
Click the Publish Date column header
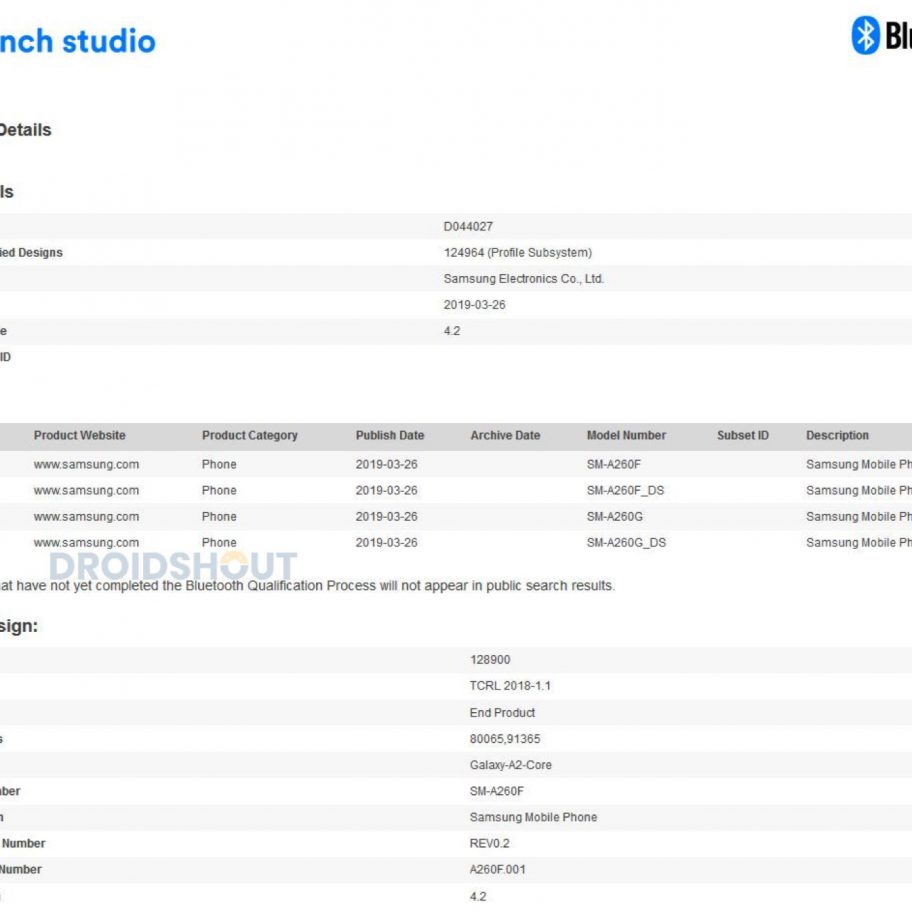coord(390,436)
